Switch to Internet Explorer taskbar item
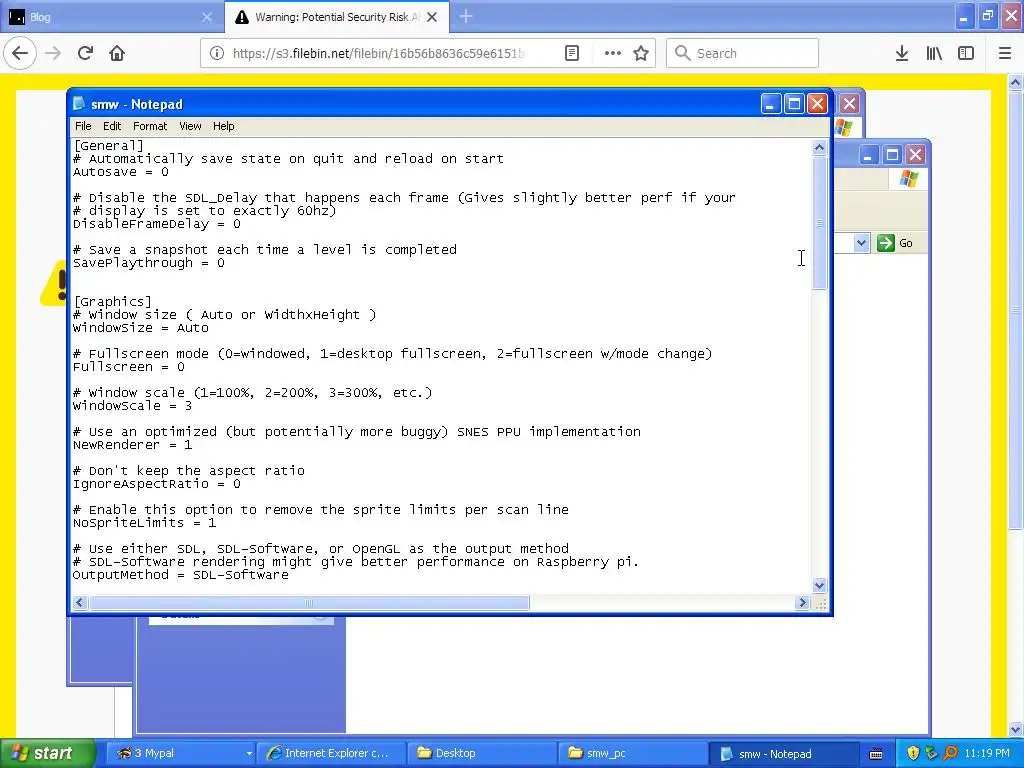 click(330, 753)
